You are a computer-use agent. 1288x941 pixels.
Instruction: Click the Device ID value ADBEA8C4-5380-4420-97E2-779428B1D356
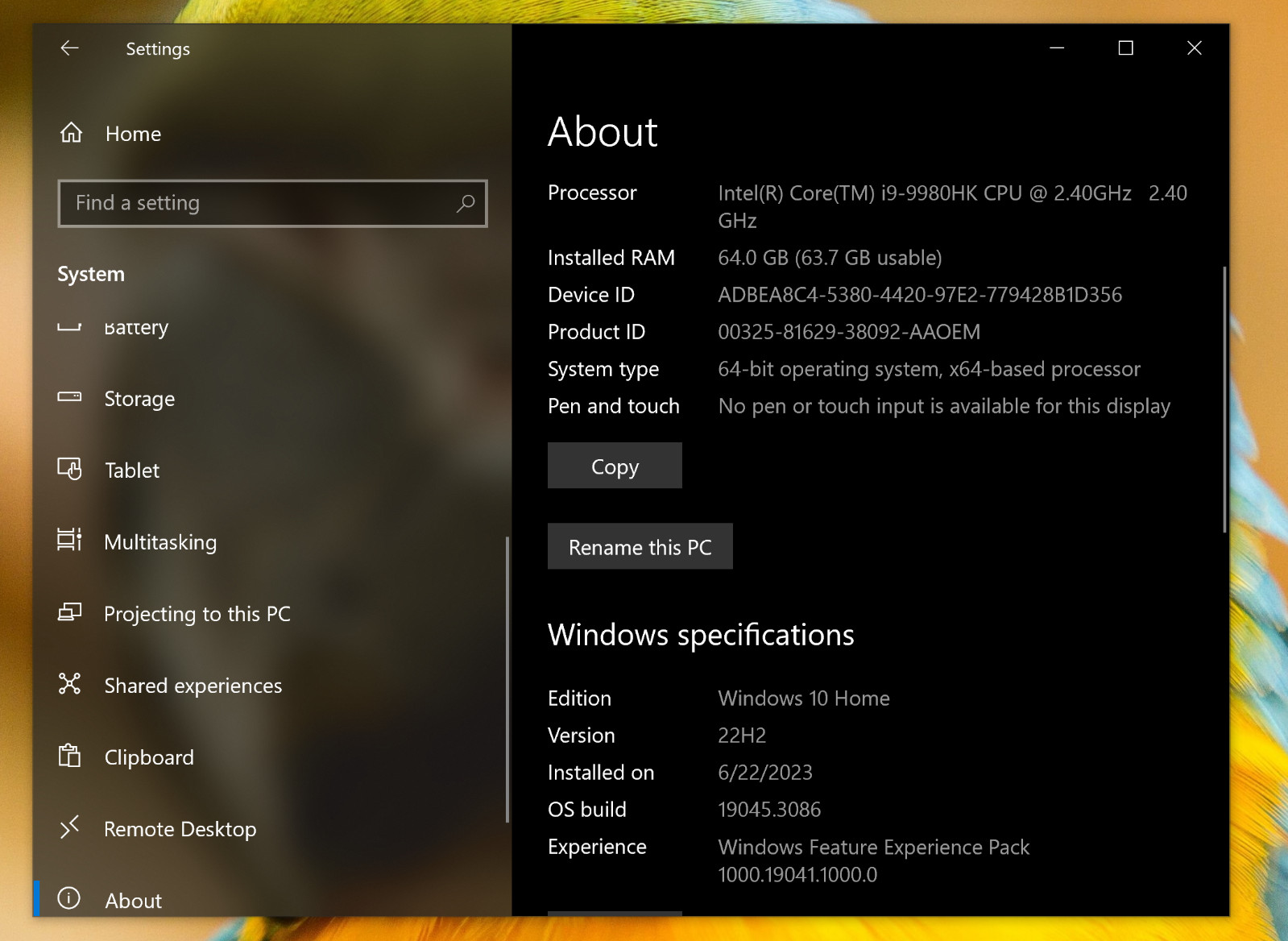920,295
